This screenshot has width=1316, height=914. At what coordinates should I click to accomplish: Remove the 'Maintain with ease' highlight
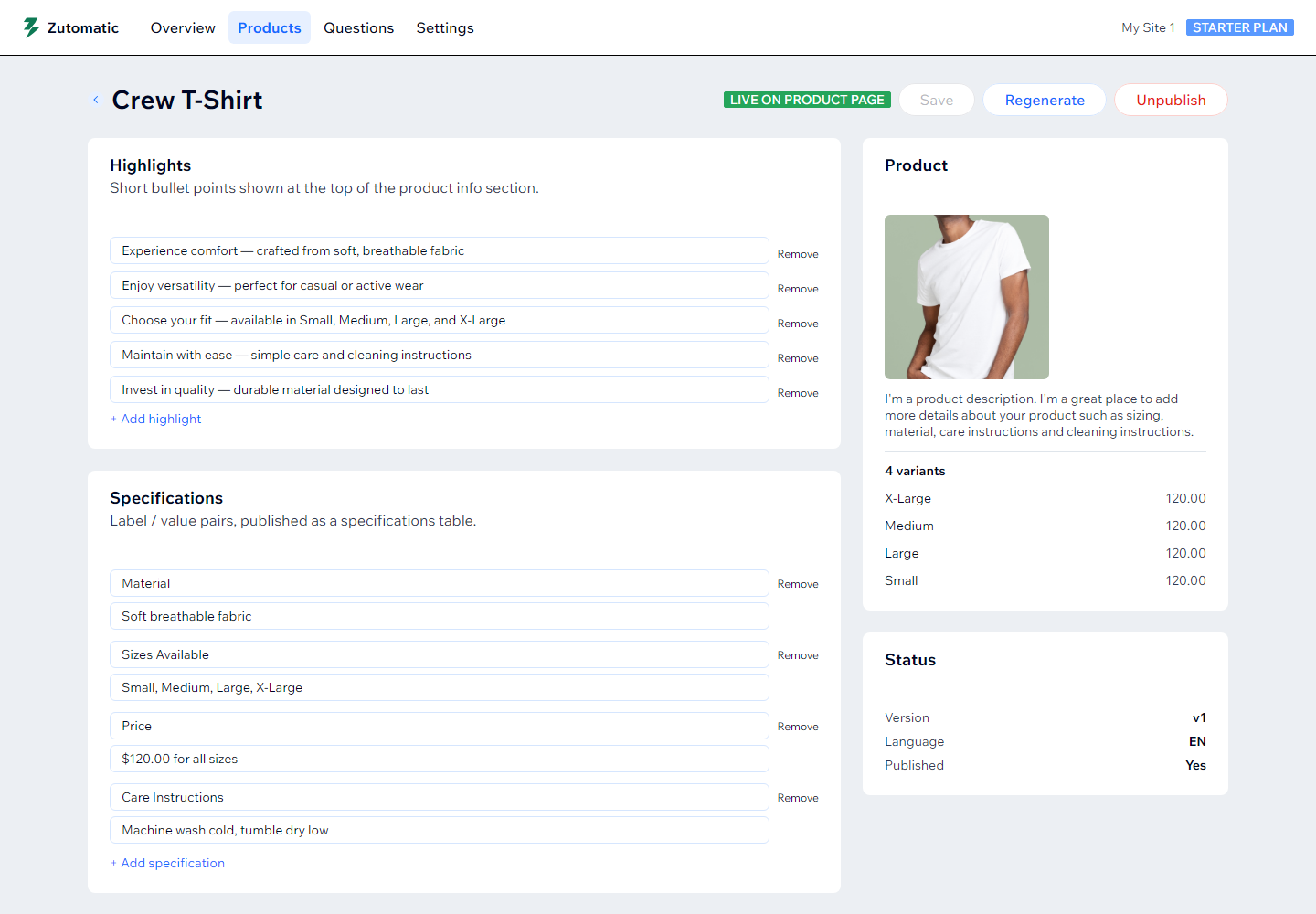(x=798, y=358)
